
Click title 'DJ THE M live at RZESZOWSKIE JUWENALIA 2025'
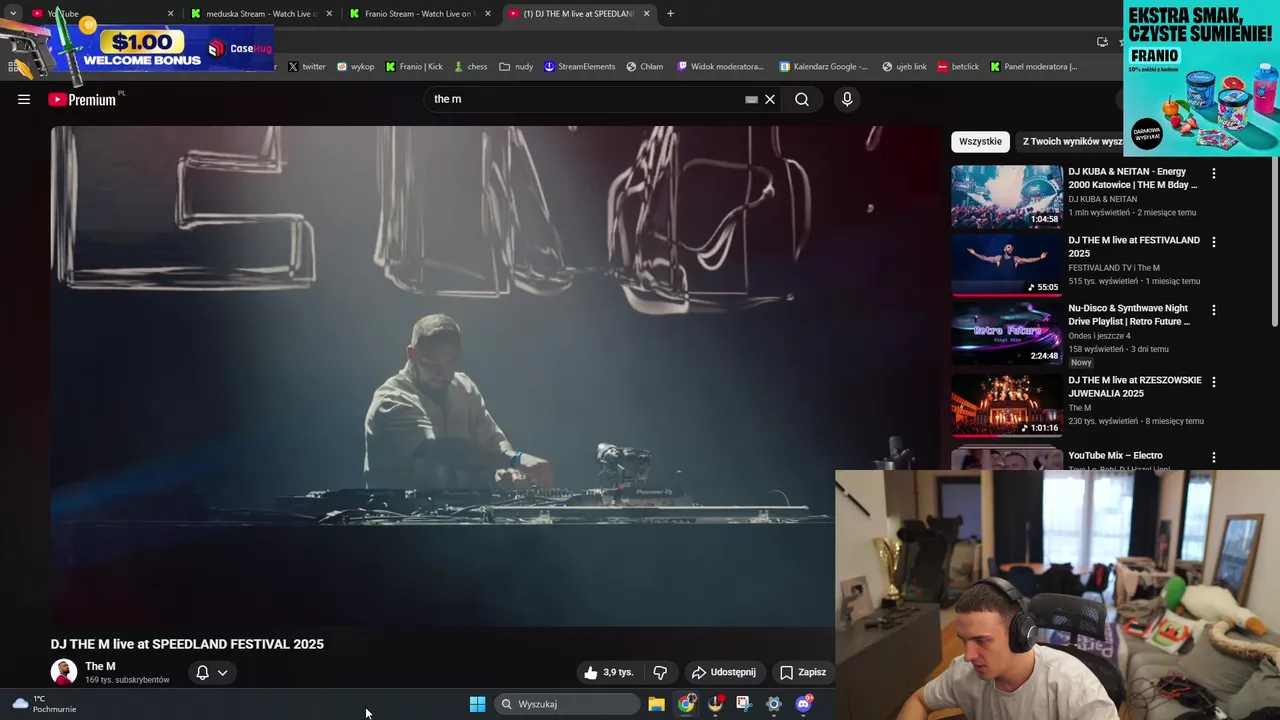tap(1135, 387)
